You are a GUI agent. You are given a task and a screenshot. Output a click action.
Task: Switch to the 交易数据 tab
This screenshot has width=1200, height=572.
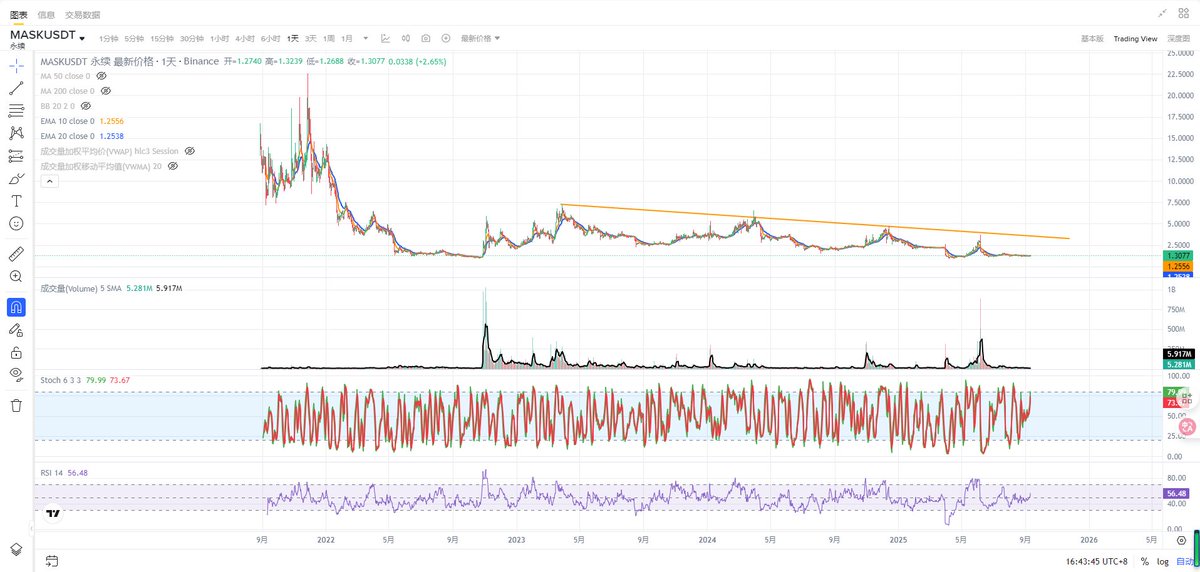[x=82, y=14]
